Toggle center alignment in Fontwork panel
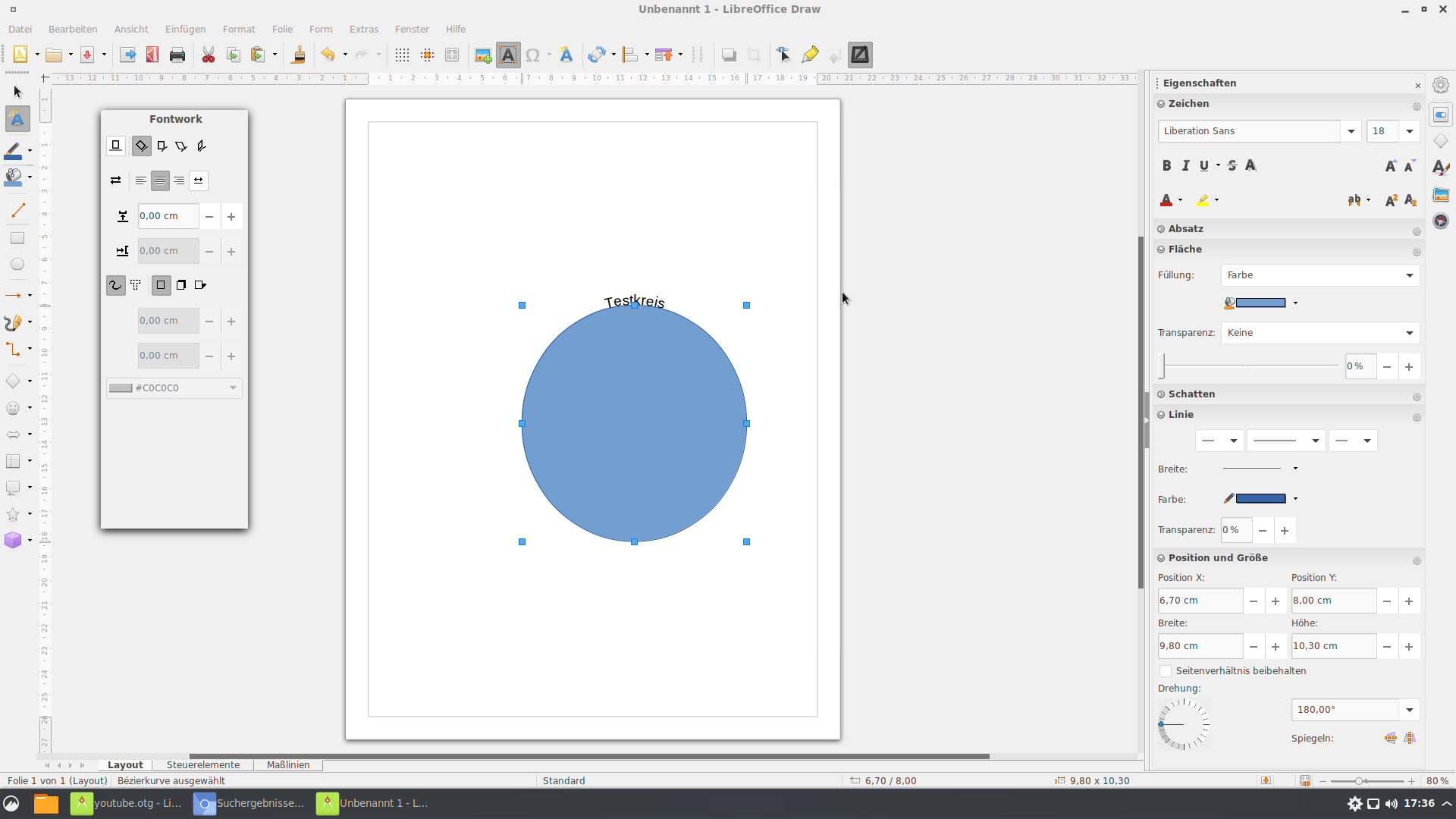The image size is (1456, 819). pos(160,180)
